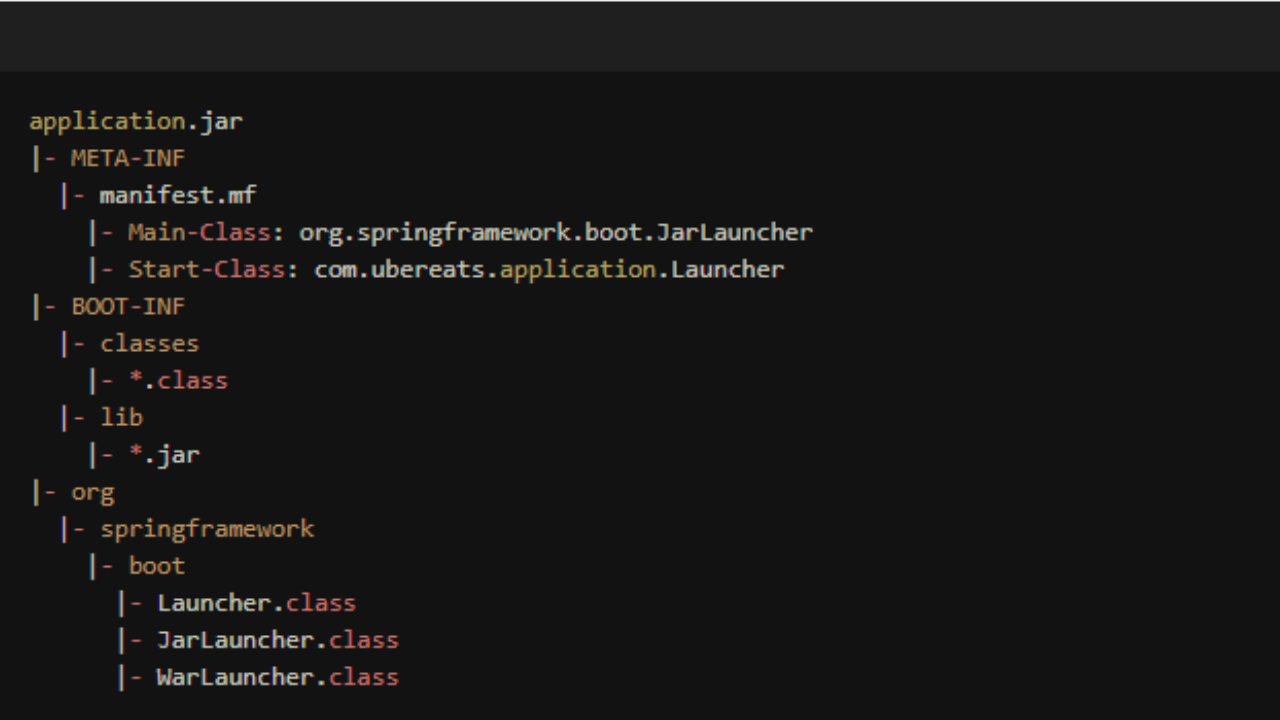Screen dimensions: 1280x720
Task: Select the com.ubereats.application.Launcher class name
Action: pos(549,269)
